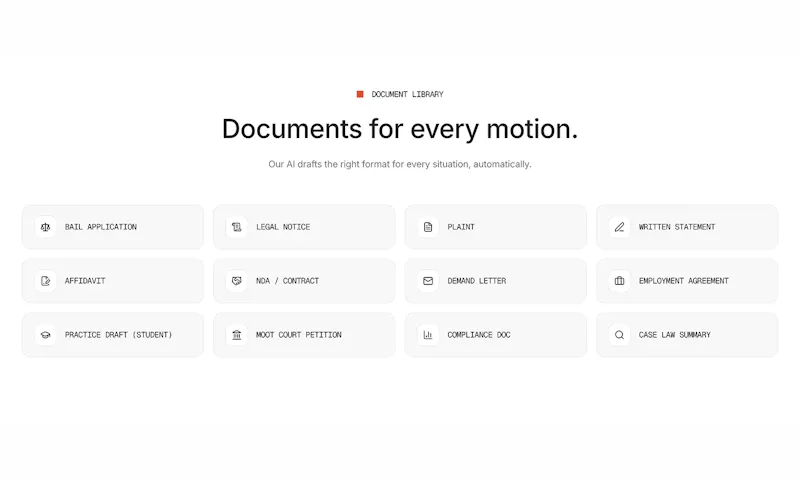Screen dimensions: 800x479
Task: Click the 'Our AI drafts the right format' subtitle
Action: [x=400, y=164]
